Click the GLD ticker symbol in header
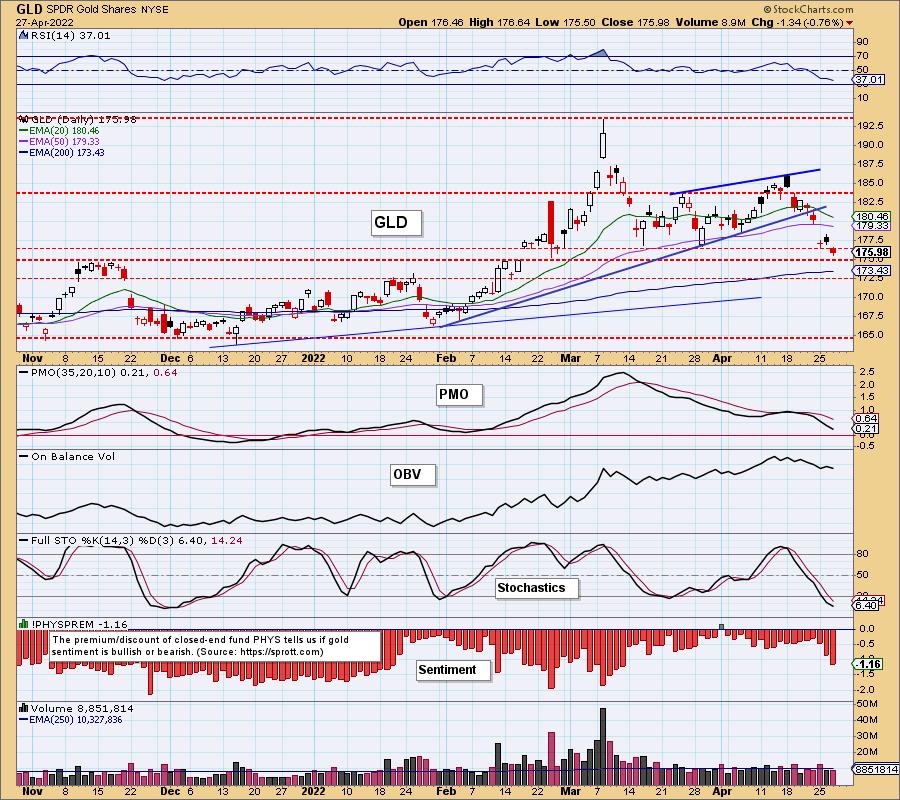This screenshot has height=800, width=900. click(29, 9)
